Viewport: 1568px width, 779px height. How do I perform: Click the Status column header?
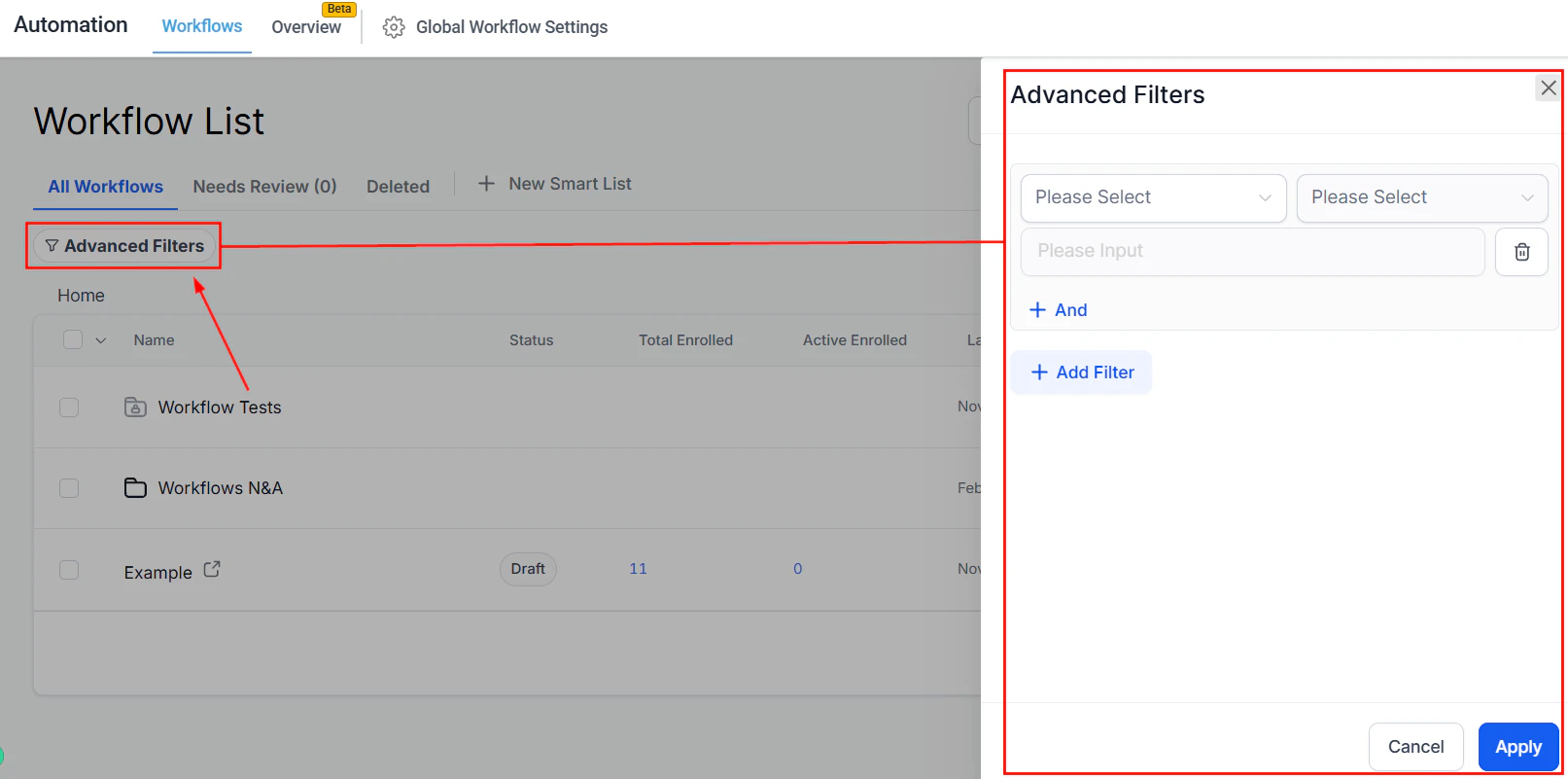point(531,340)
